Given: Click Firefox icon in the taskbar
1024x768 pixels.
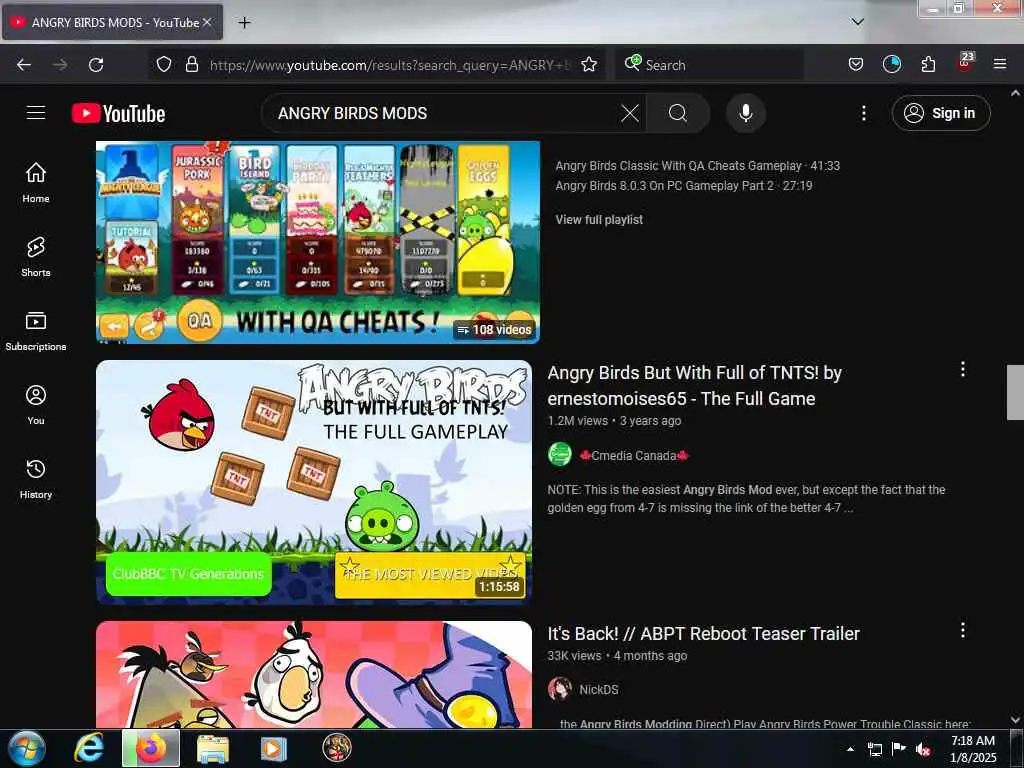Looking at the screenshot, I should 151,748.
